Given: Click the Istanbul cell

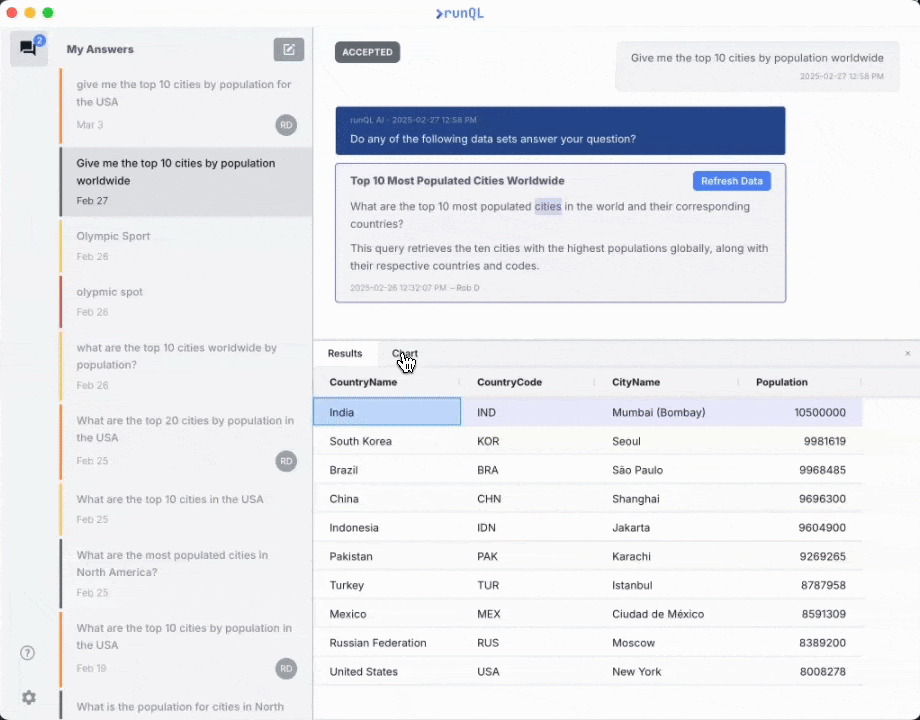Looking at the screenshot, I should click(x=669, y=585).
